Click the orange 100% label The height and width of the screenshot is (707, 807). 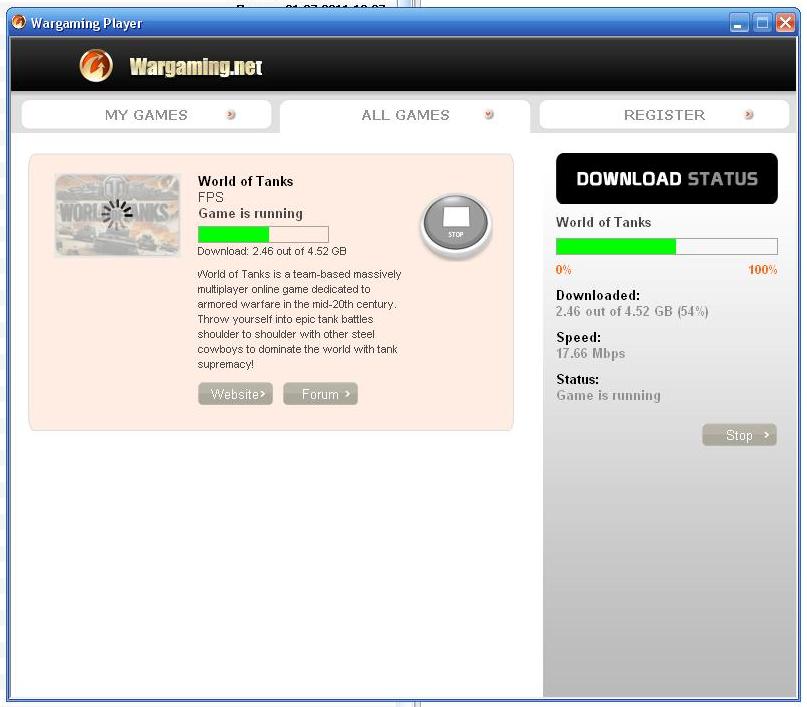763,270
